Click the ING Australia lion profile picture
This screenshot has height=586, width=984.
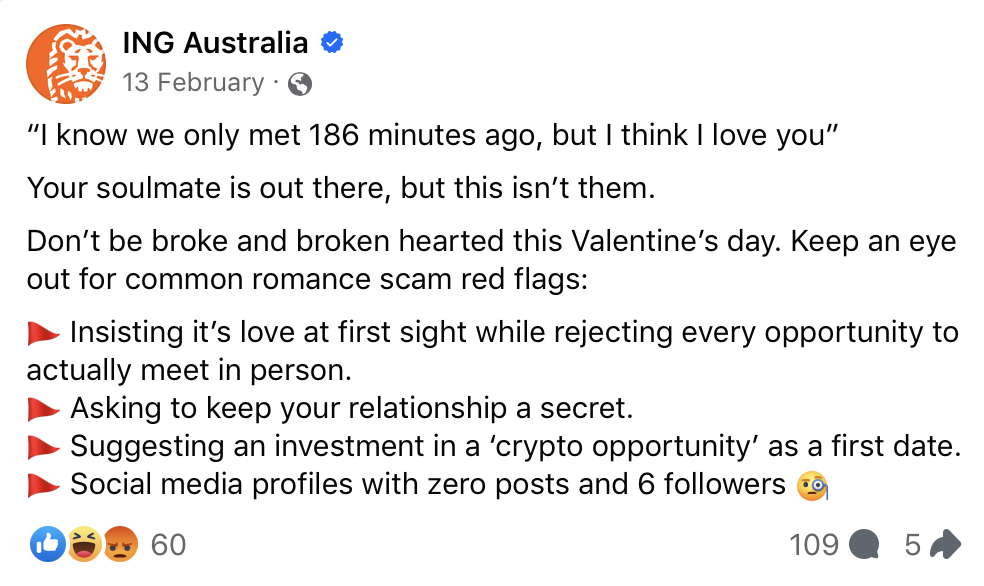pos(66,63)
